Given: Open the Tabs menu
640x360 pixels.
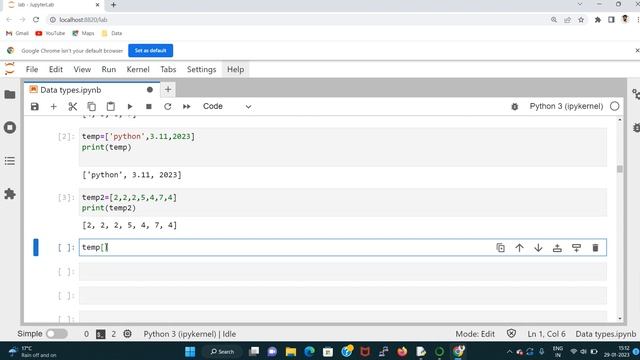Looking at the screenshot, I should [168, 69].
